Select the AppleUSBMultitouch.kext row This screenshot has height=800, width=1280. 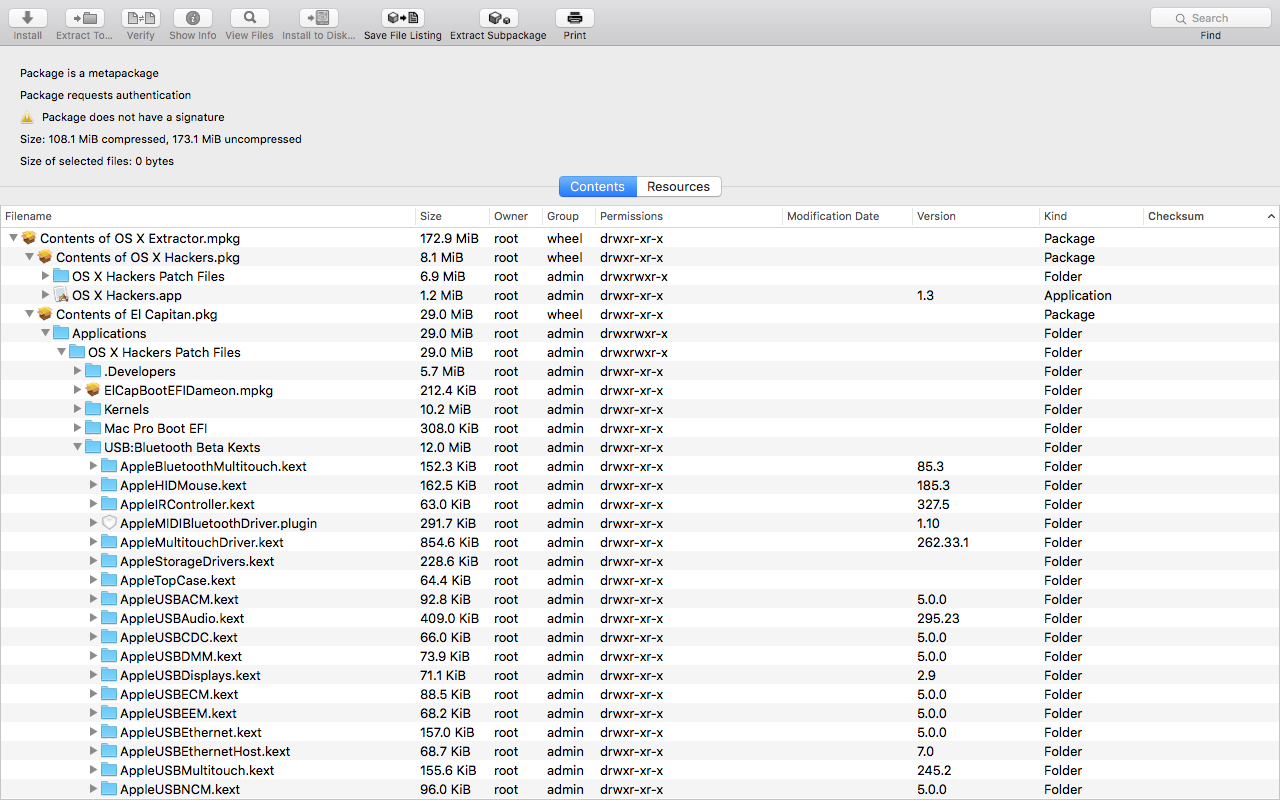pyautogui.click(x=640, y=770)
